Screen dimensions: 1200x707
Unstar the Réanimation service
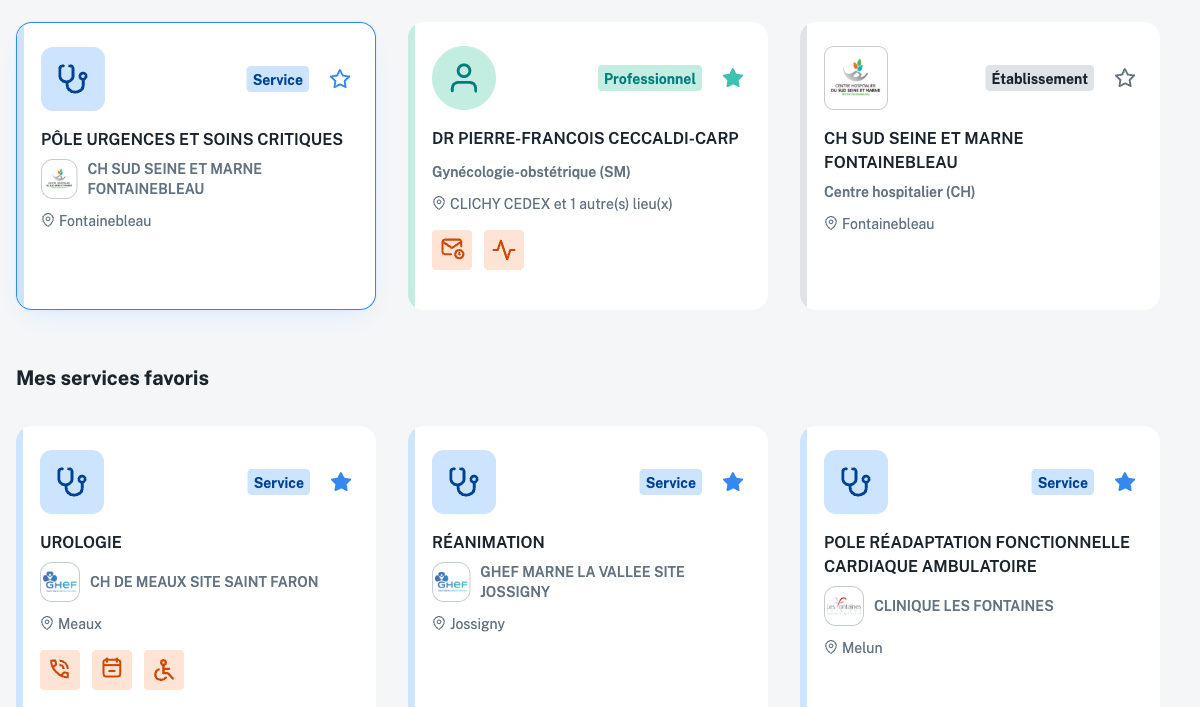point(733,482)
